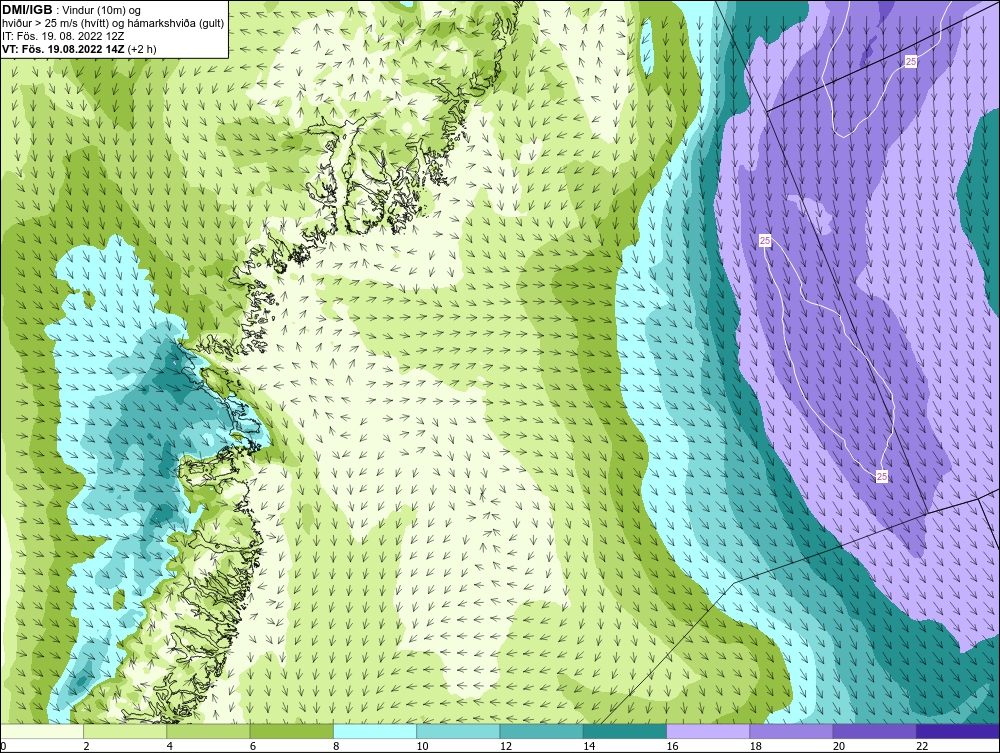Click the '6' tick label on color scale

click(253, 747)
